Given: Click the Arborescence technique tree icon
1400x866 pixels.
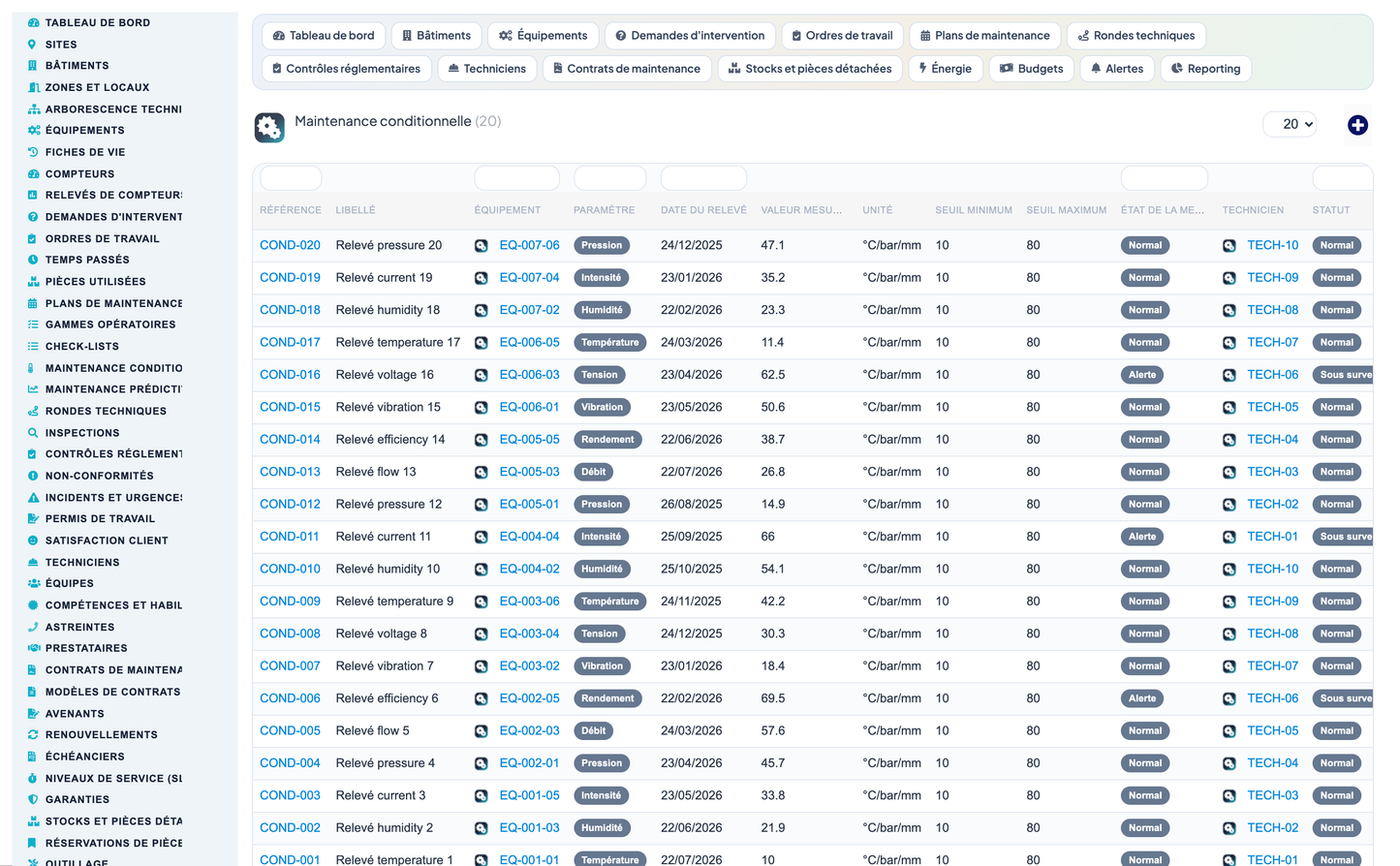Looking at the screenshot, I should [x=33, y=109].
